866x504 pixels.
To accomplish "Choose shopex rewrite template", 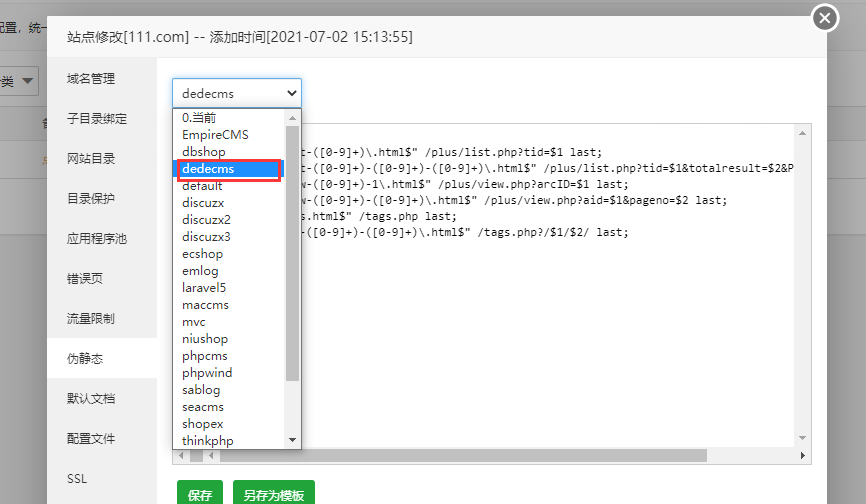I will pyautogui.click(x=229, y=424).
